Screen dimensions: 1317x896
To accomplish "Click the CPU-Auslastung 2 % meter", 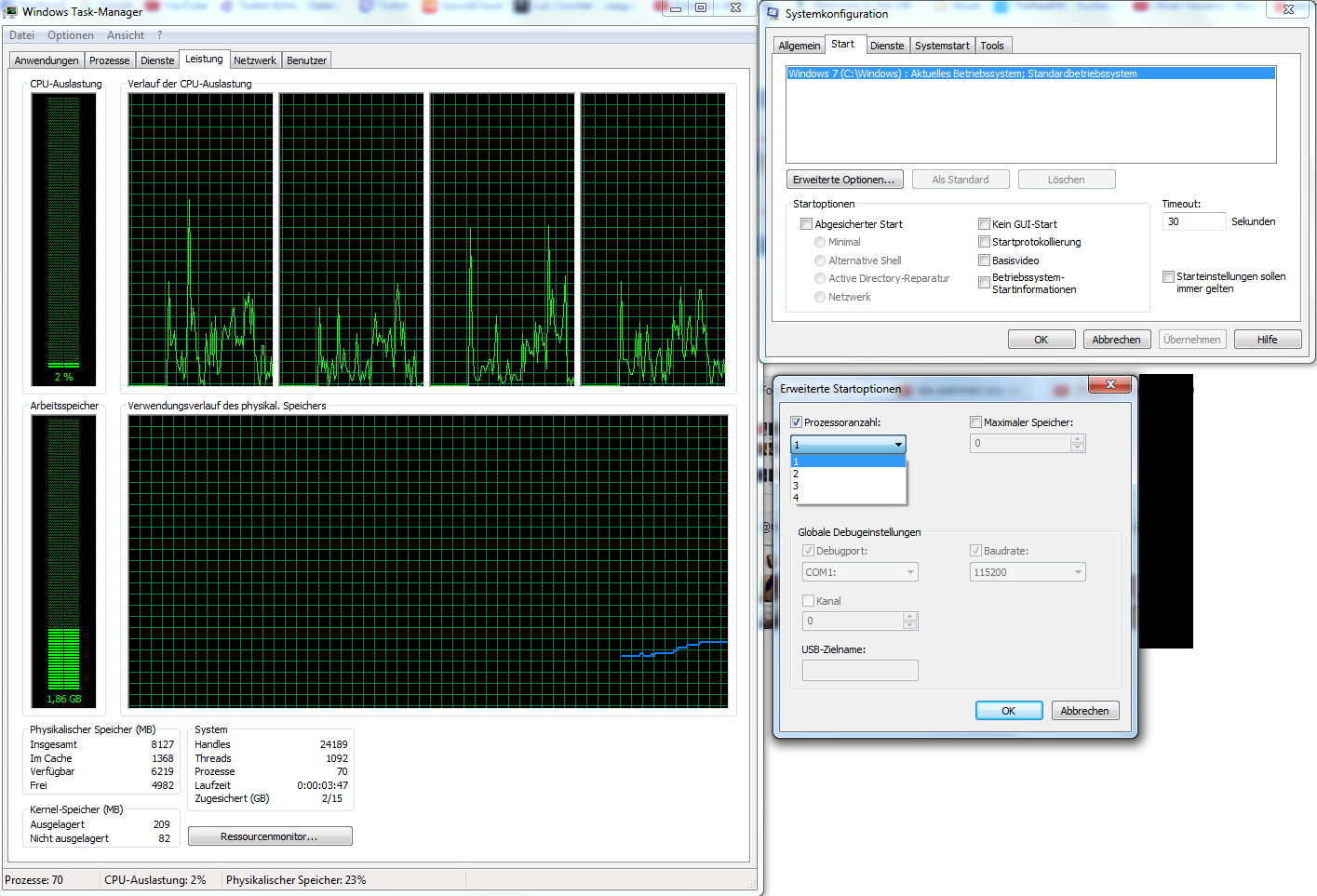I will pos(63,240).
